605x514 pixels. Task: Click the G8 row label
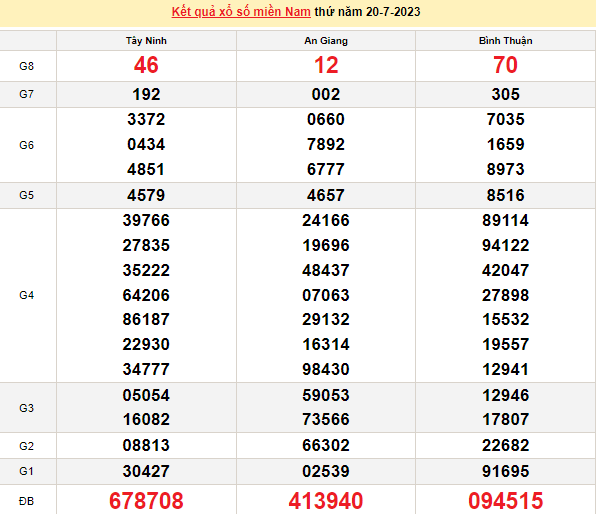[27, 66]
